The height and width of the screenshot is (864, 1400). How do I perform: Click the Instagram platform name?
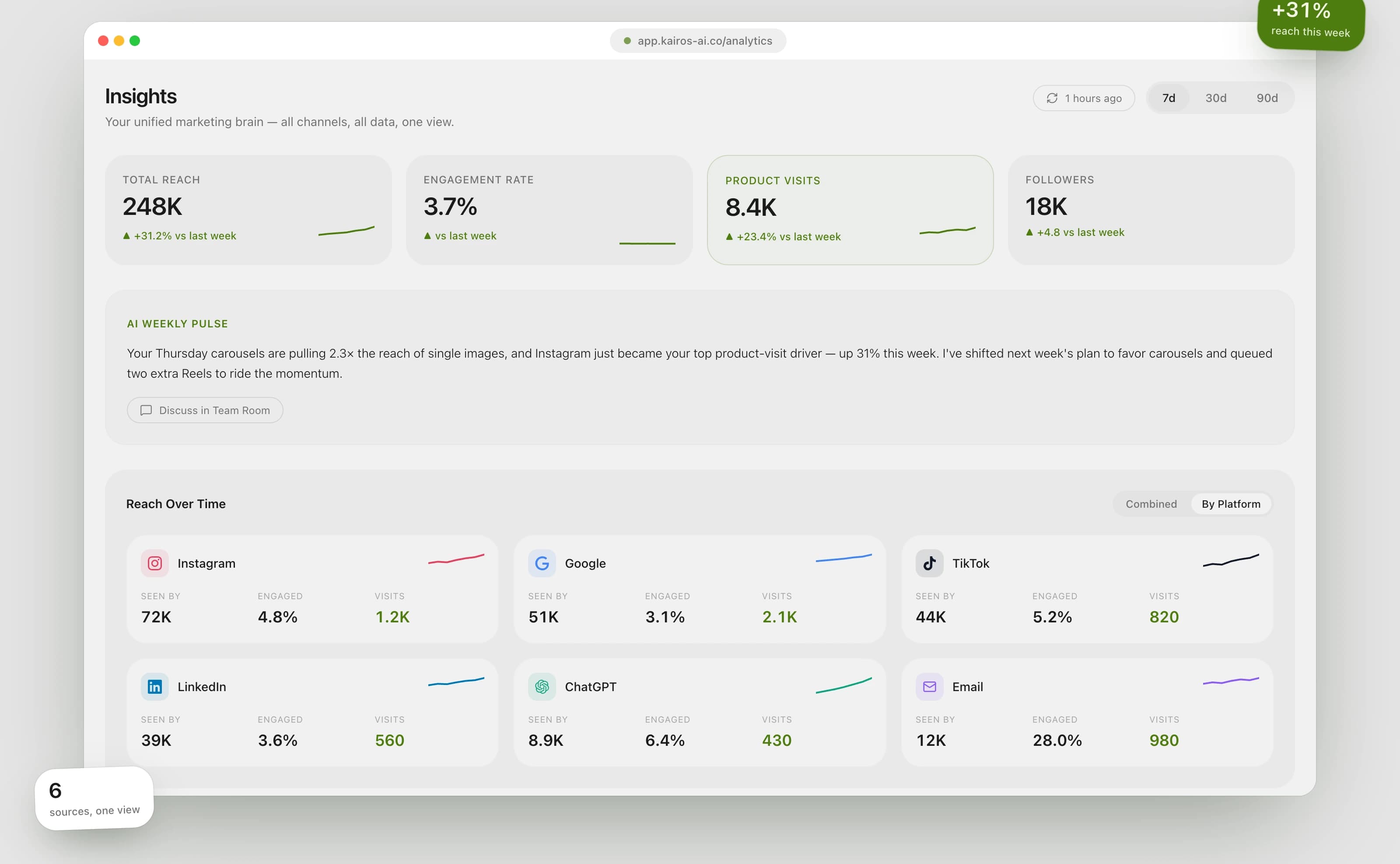point(206,563)
